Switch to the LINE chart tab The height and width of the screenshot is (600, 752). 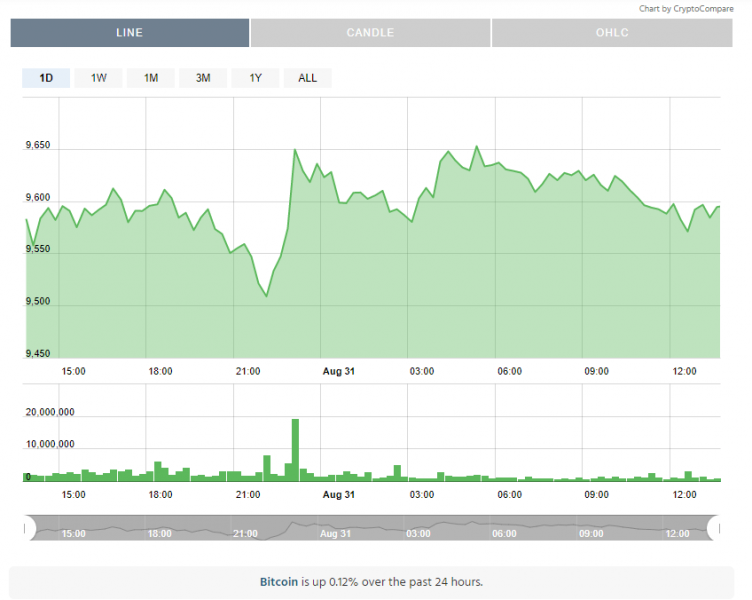[x=130, y=32]
